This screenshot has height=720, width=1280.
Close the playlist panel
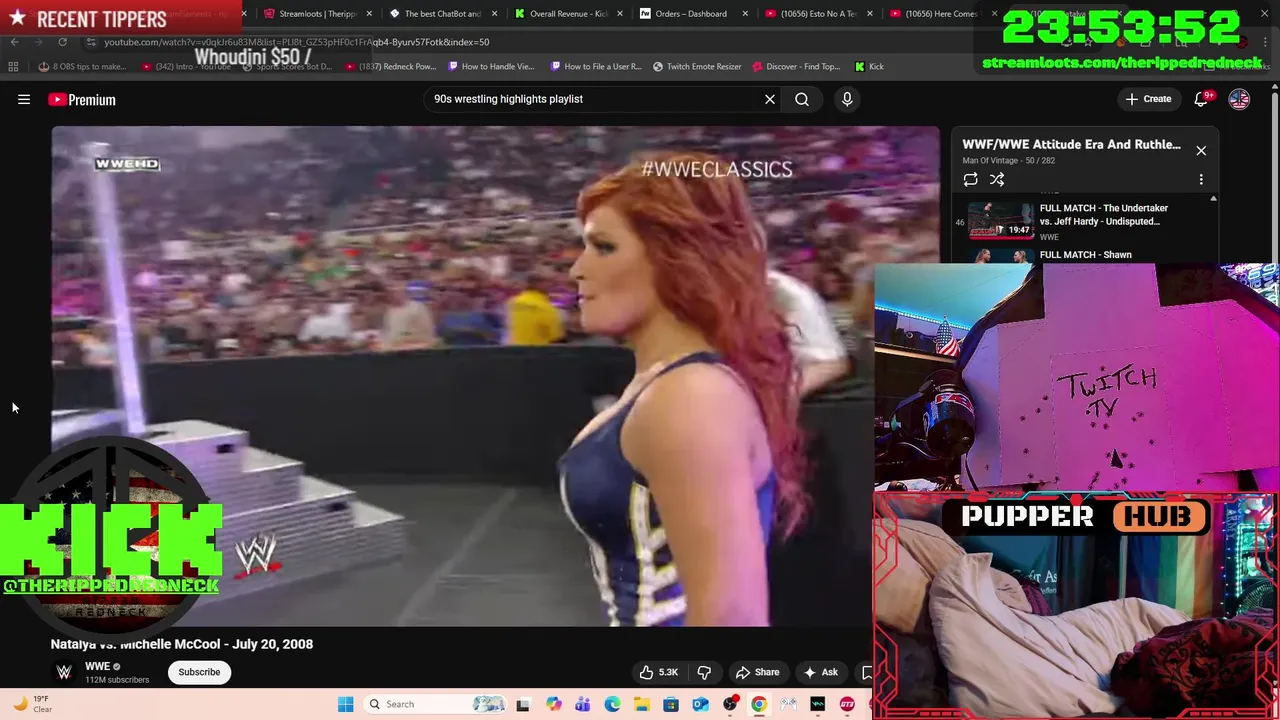click(x=1201, y=150)
